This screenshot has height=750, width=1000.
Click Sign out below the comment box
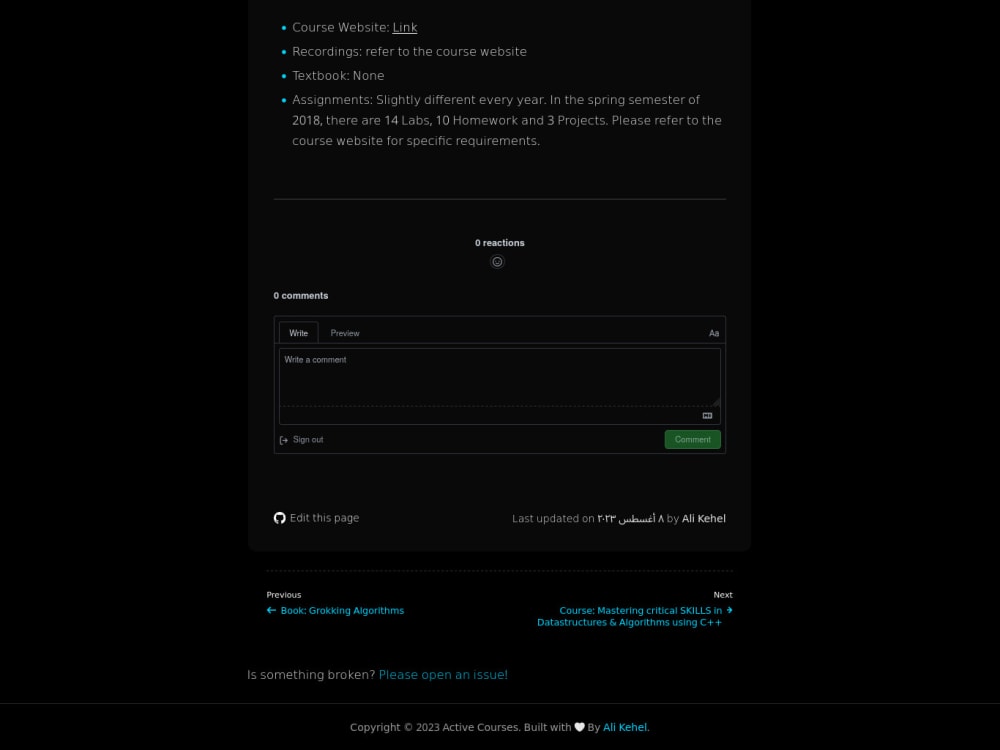pos(308,439)
